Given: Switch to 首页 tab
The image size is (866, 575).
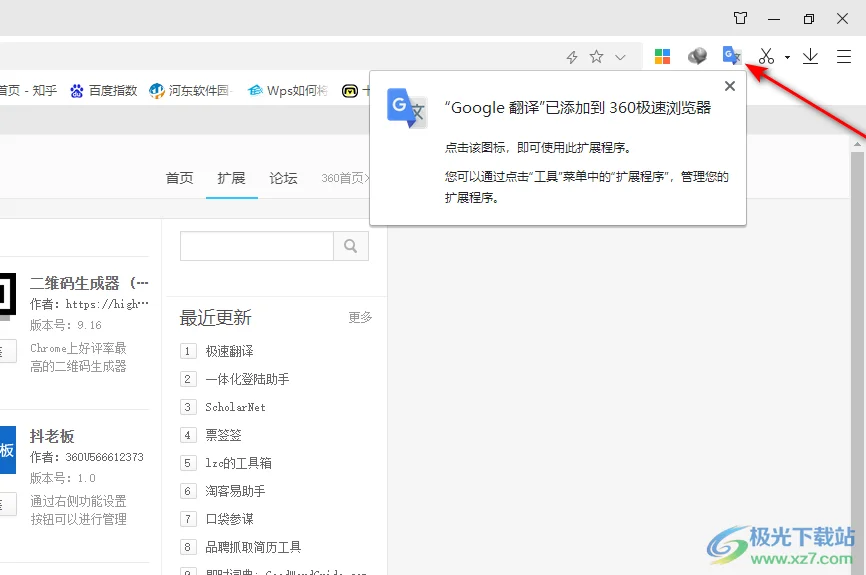Looking at the screenshot, I should [x=179, y=178].
